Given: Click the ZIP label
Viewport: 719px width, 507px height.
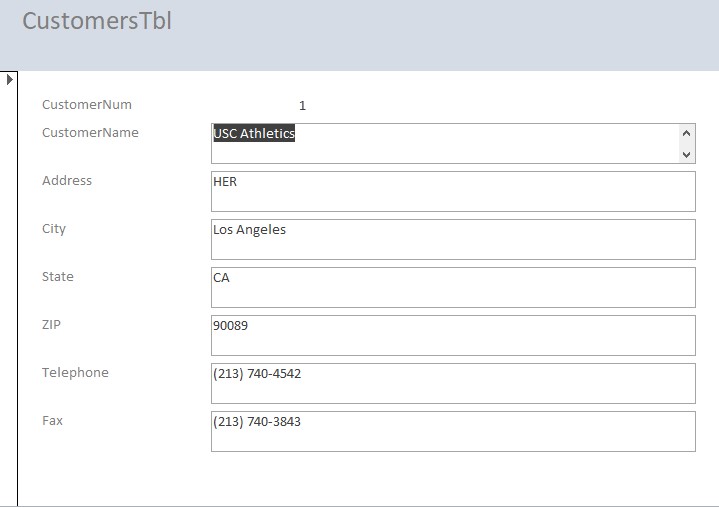Looking at the screenshot, I should [51, 325].
